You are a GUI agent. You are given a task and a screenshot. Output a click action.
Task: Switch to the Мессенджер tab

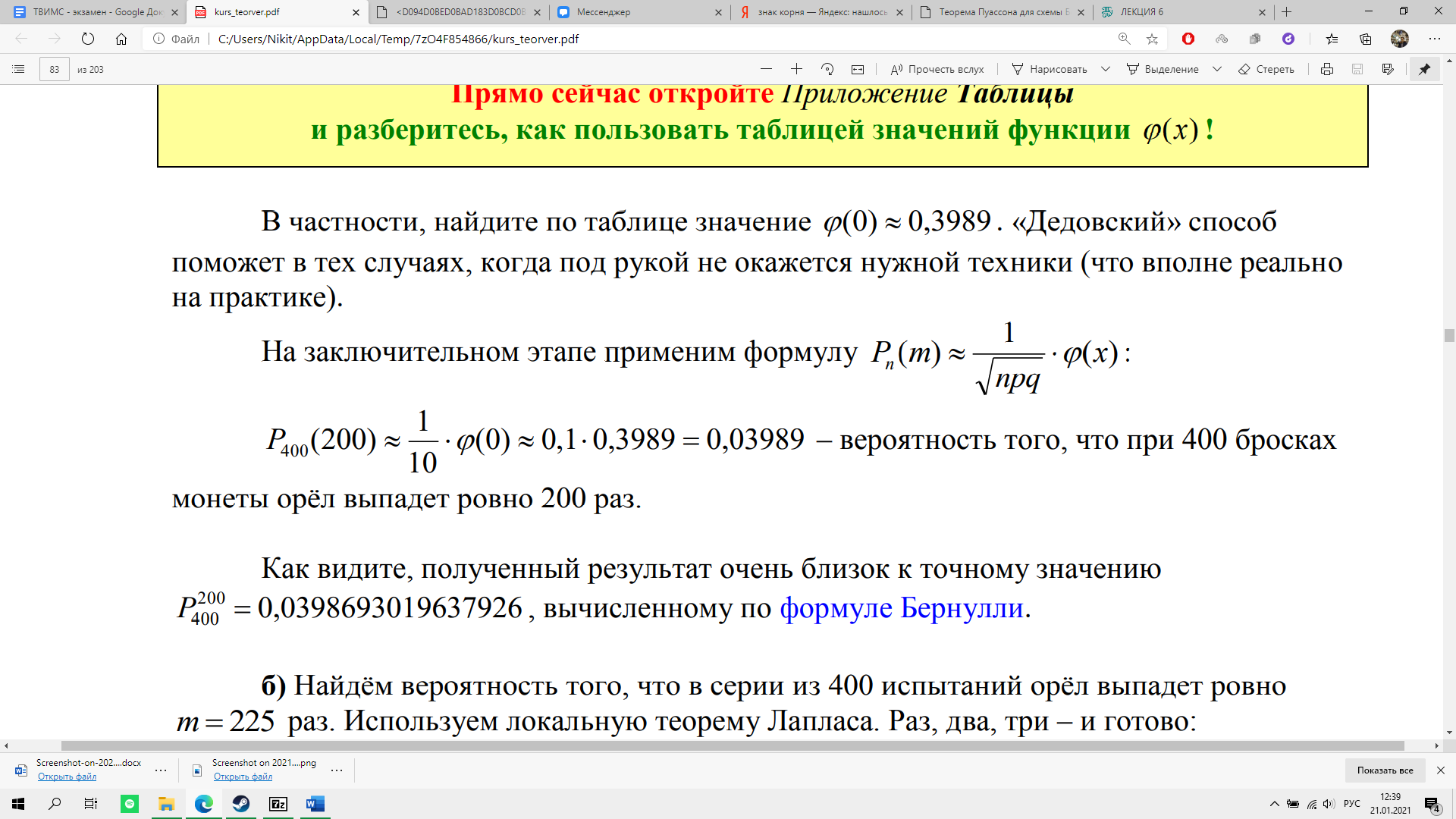(x=642, y=12)
